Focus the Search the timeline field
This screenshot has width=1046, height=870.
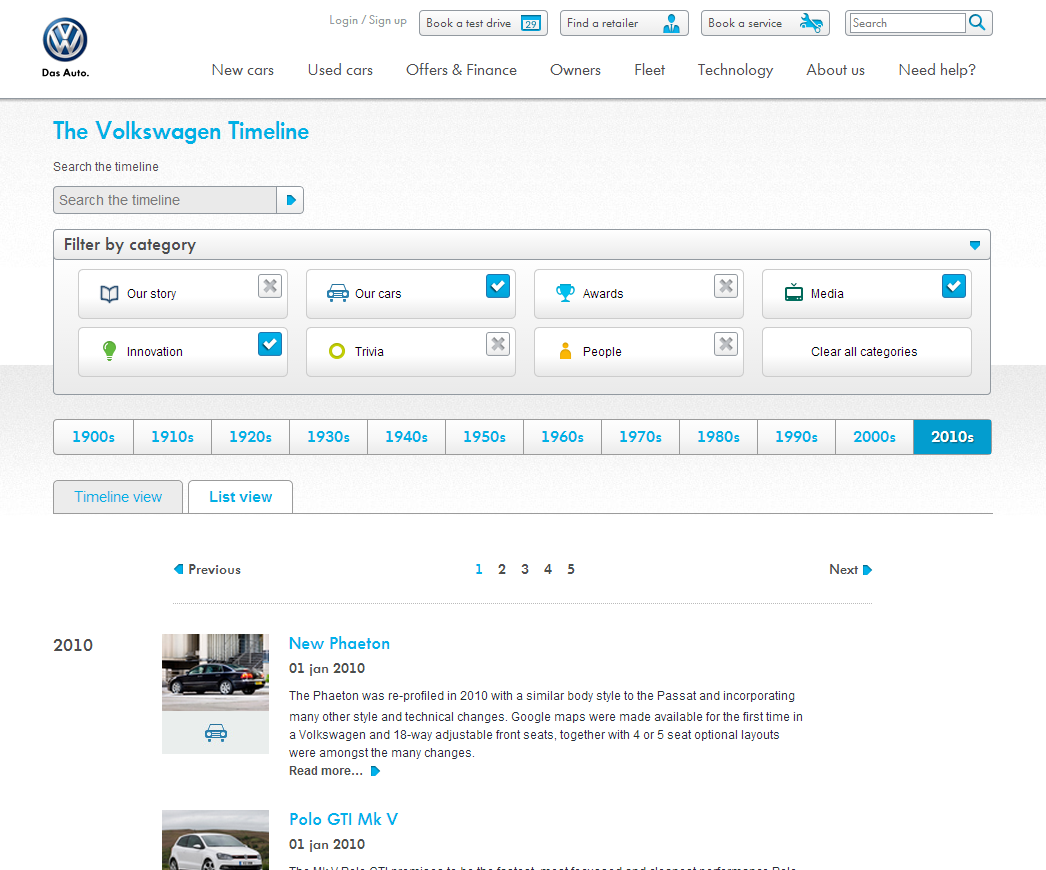pos(165,200)
